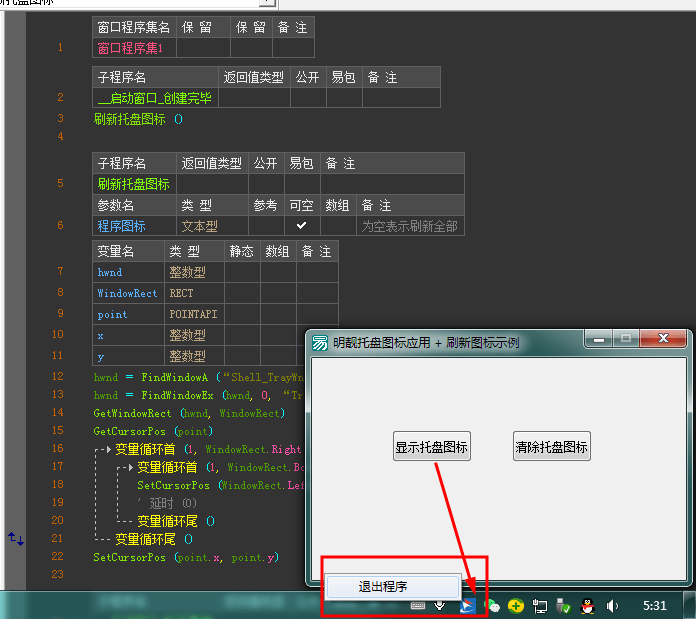The width and height of the screenshot is (696, 619).
Task: Collapse the outer 变量循环首 loop arrow
Action: [x=108, y=449]
